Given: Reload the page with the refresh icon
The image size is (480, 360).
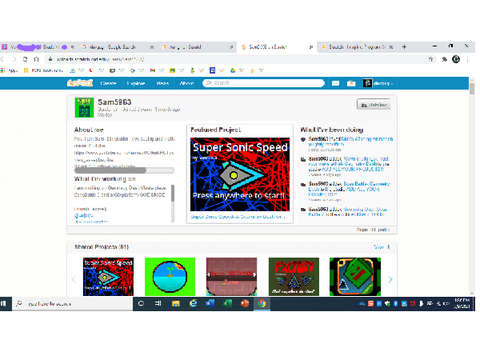Looking at the screenshot, I should [x=25, y=59].
